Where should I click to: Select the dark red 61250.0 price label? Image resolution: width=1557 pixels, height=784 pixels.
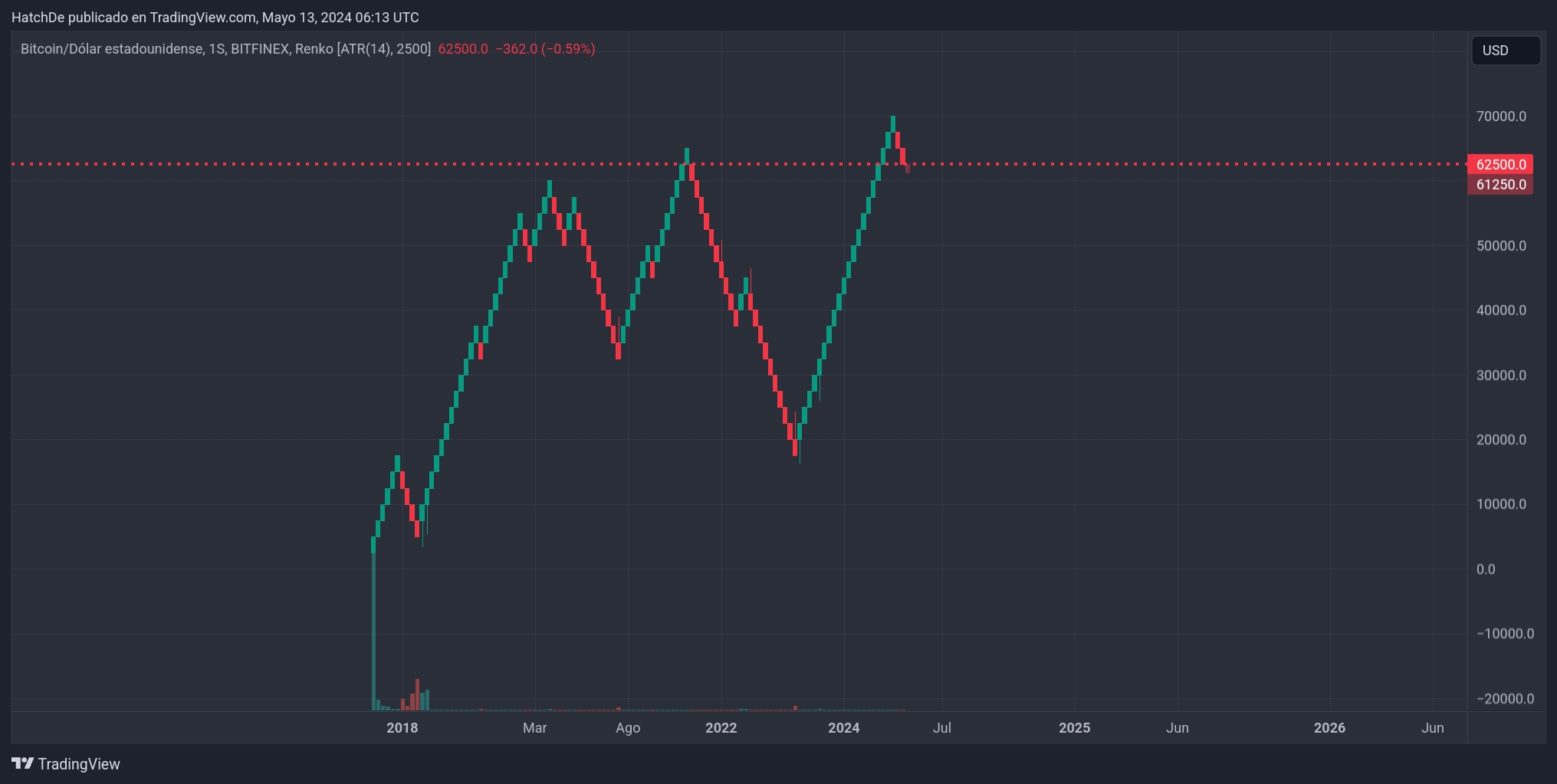pos(1500,184)
